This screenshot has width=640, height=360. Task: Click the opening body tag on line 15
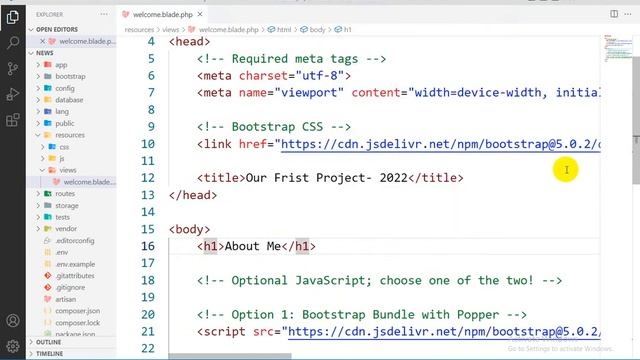189,229
